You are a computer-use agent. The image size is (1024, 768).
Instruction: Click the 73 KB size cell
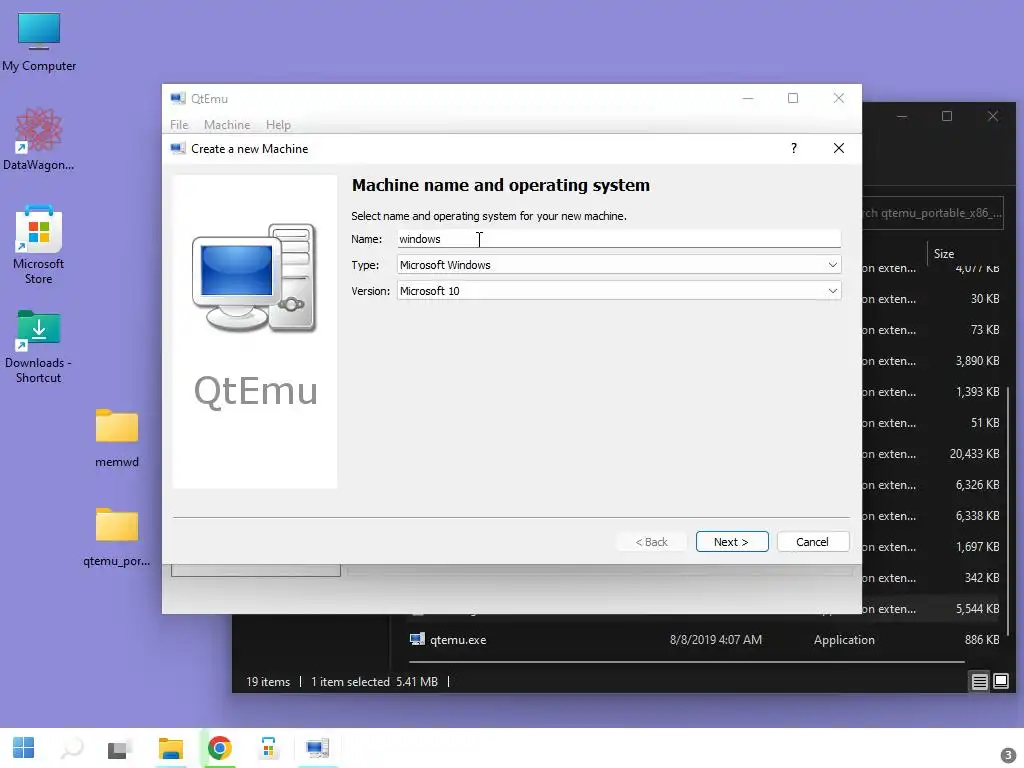tap(985, 330)
